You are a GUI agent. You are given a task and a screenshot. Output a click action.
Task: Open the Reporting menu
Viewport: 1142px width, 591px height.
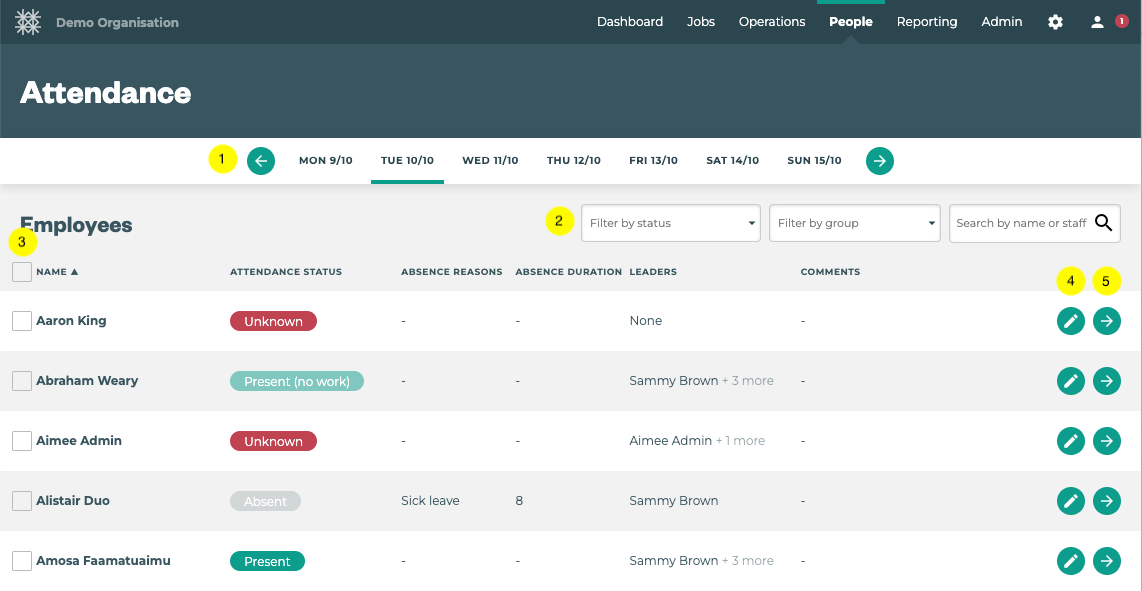(x=926, y=22)
